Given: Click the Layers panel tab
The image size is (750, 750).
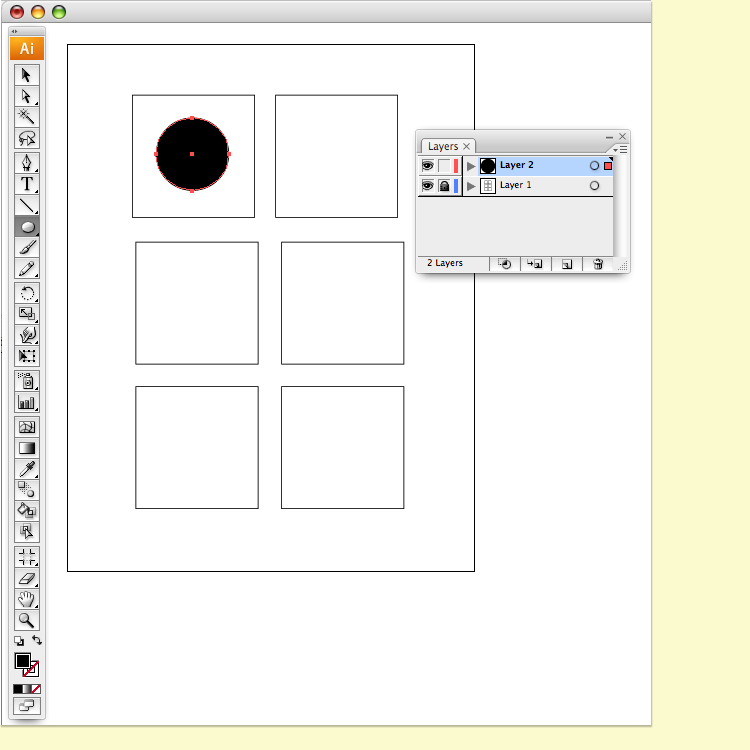Looking at the screenshot, I should point(443,146).
